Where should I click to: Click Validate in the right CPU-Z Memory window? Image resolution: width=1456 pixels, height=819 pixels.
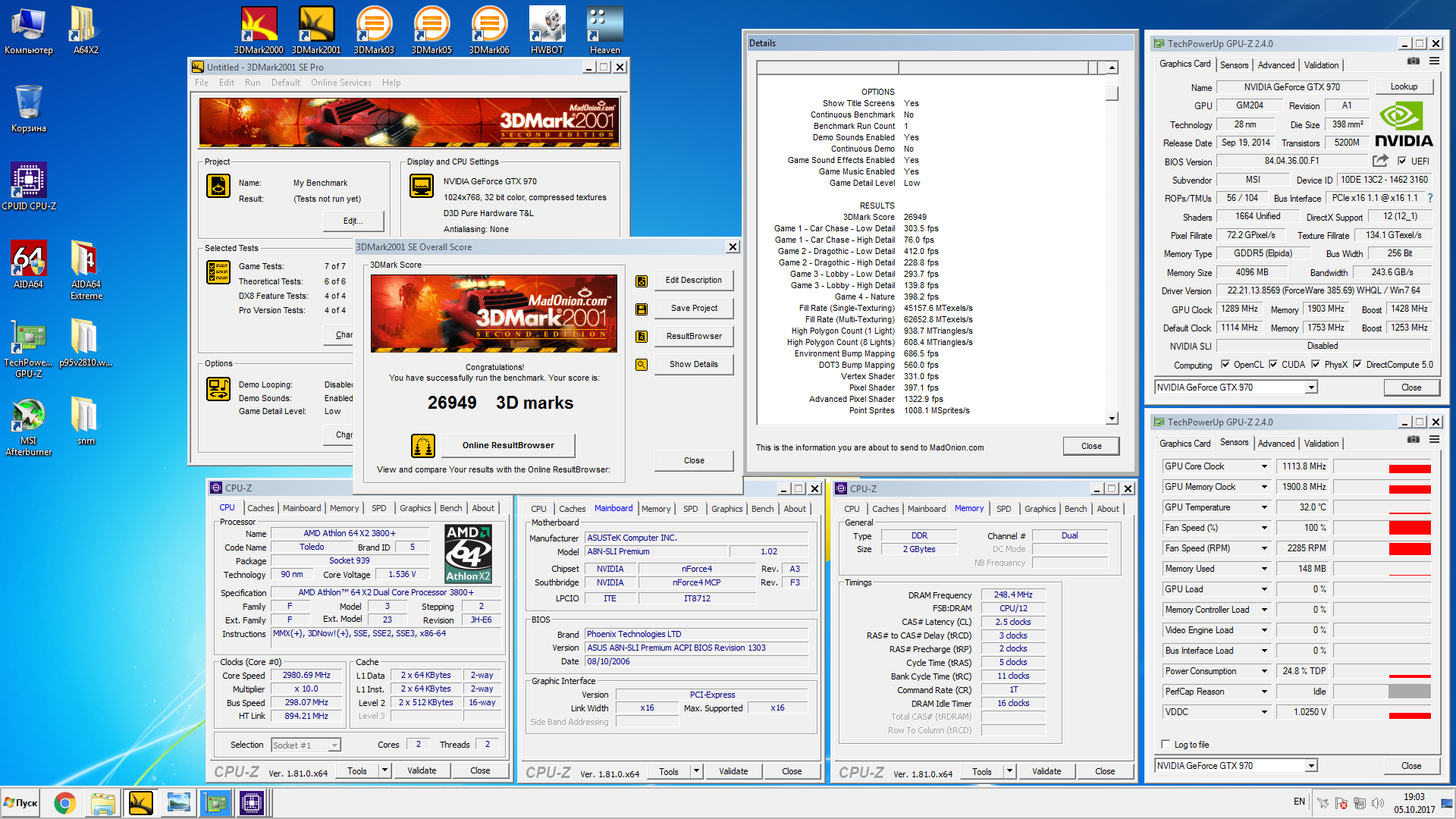click(1046, 771)
